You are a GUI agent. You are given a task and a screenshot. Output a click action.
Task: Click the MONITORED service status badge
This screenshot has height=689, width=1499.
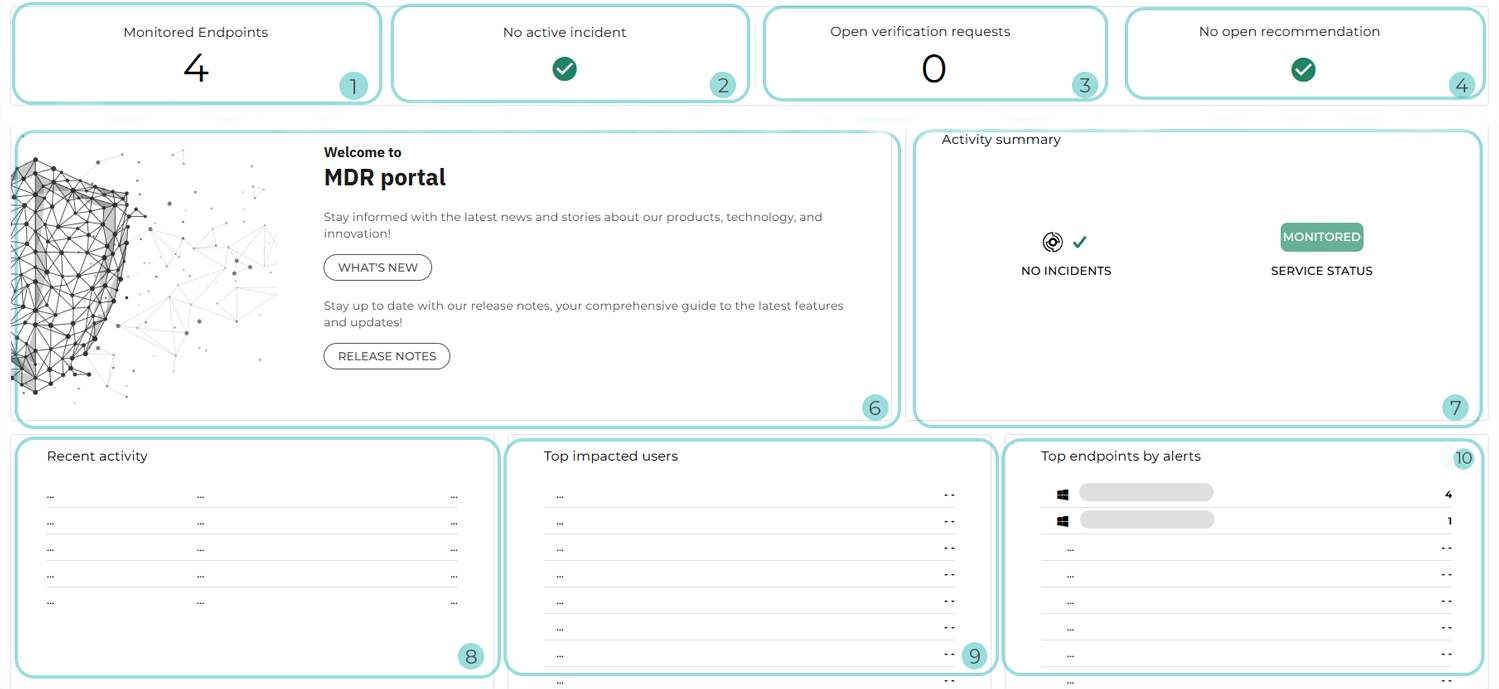coord(1321,237)
